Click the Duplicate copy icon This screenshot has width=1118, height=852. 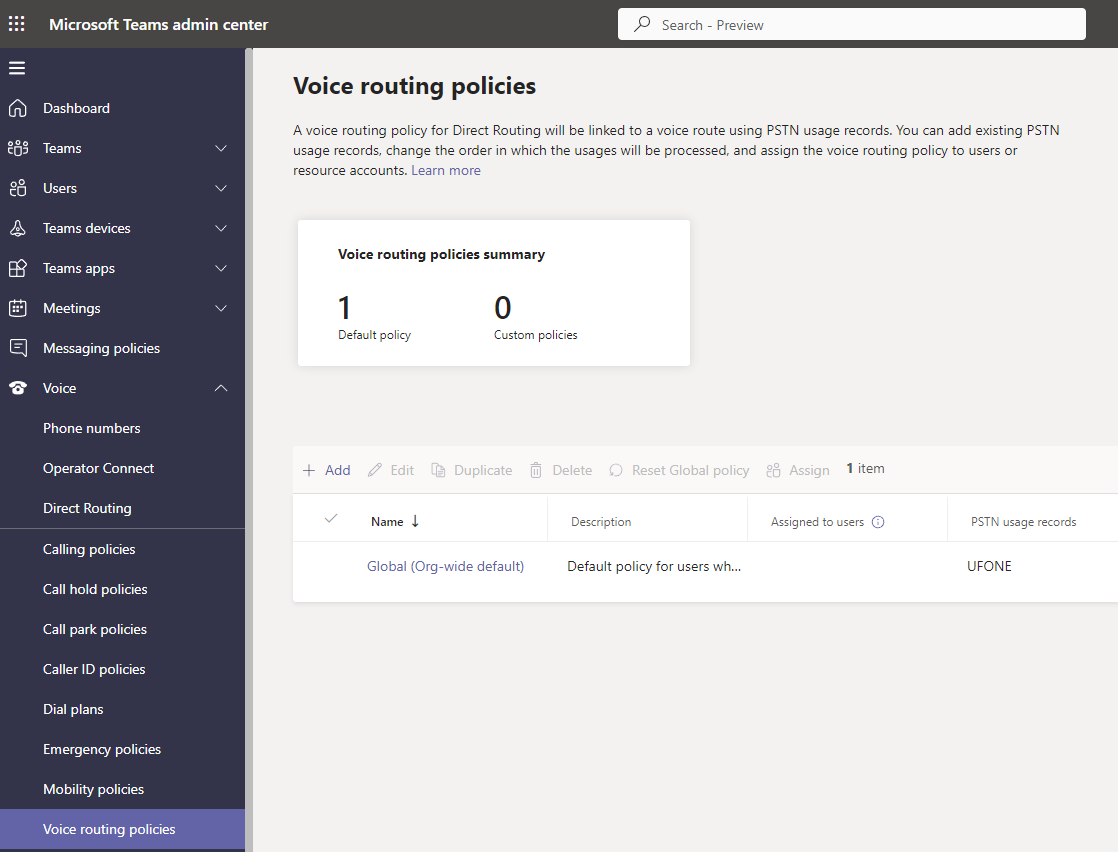[x=439, y=471]
